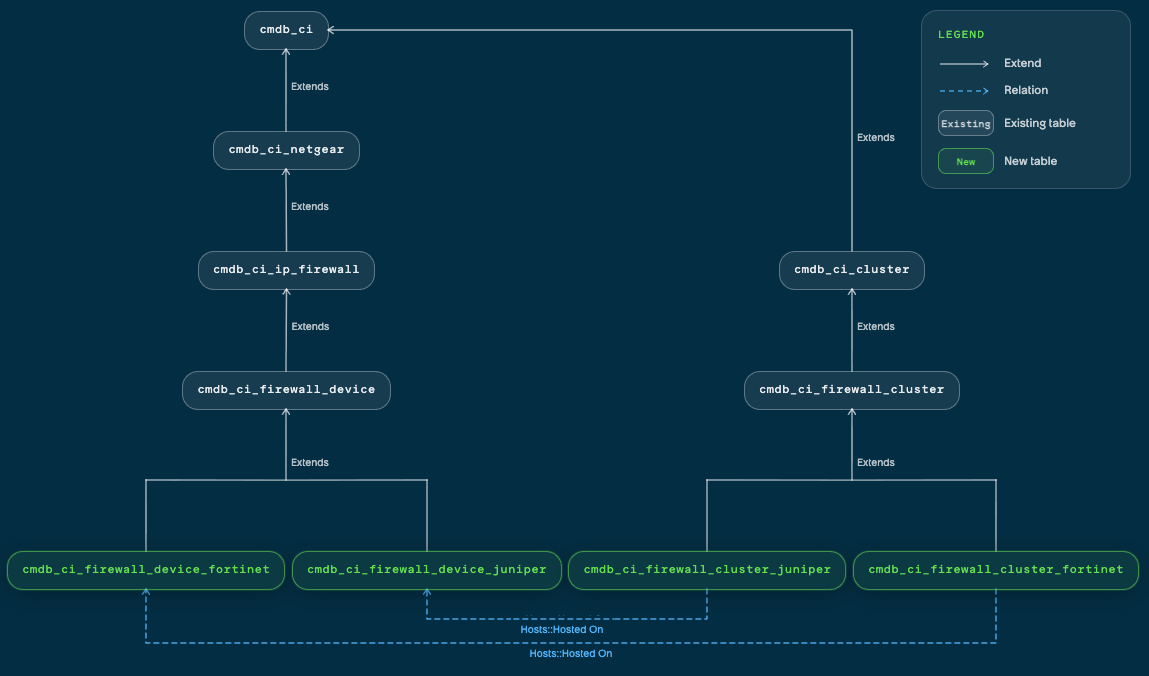Select the cmdb_ci_firewall_device table node
Image resolution: width=1149 pixels, height=676 pixels.
tap(286, 390)
